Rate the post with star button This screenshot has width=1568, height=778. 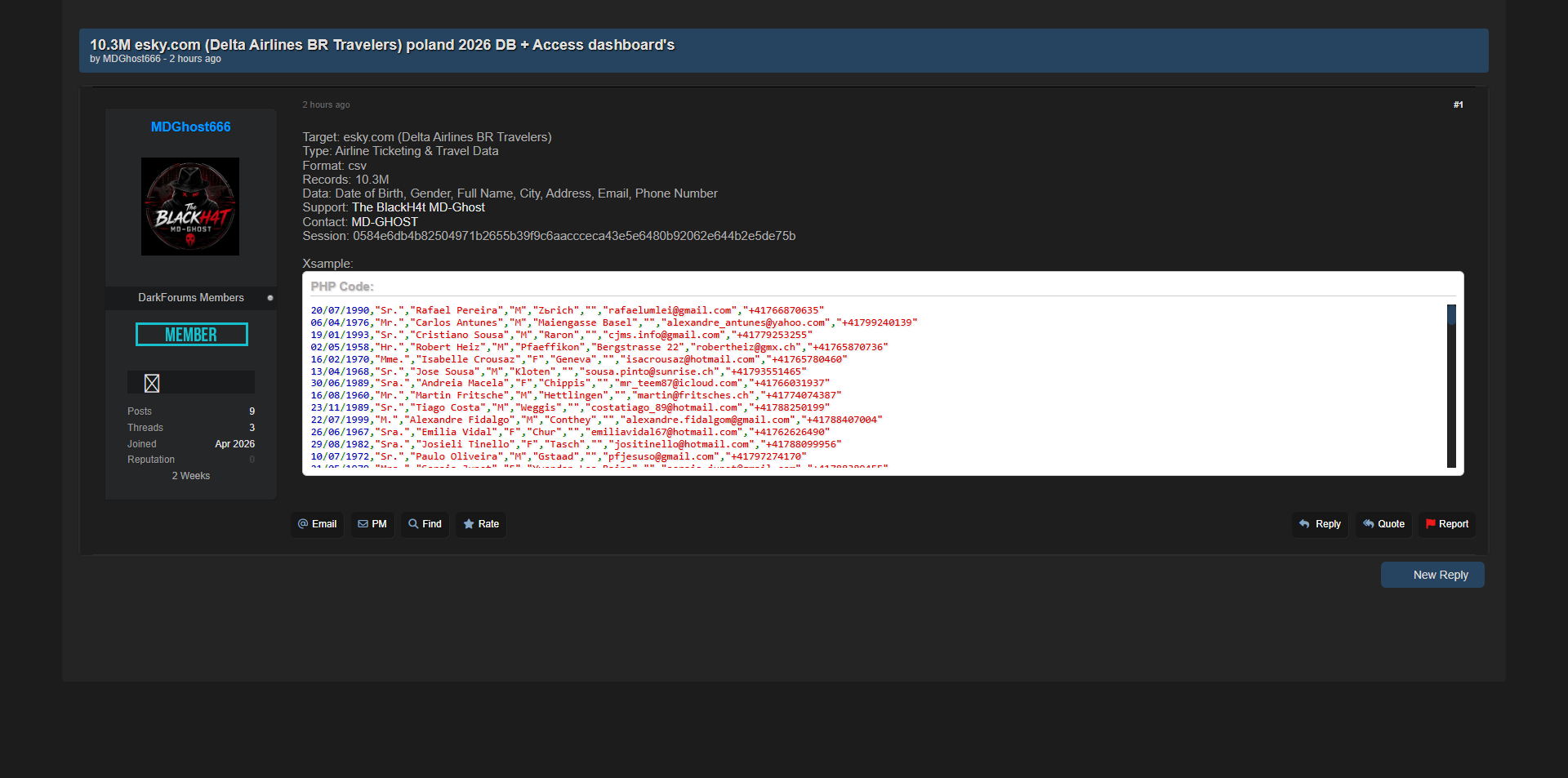pos(481,524)
